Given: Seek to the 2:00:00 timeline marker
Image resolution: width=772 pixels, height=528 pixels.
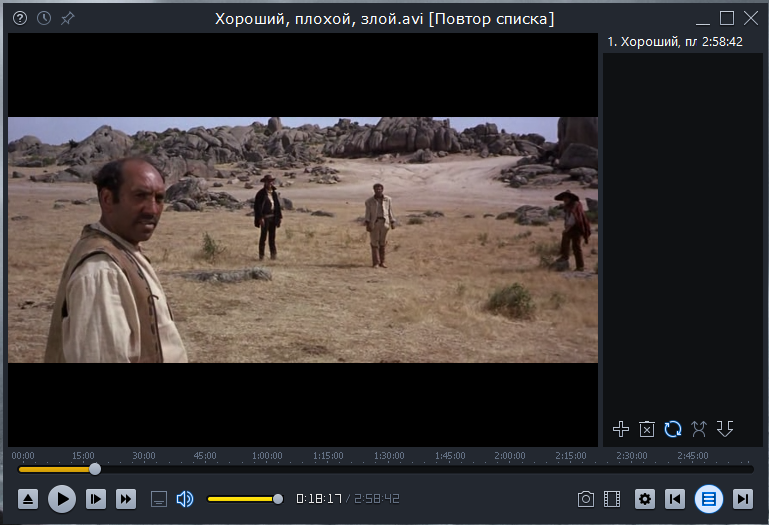Looking at the screenshot, I should 510,456.
